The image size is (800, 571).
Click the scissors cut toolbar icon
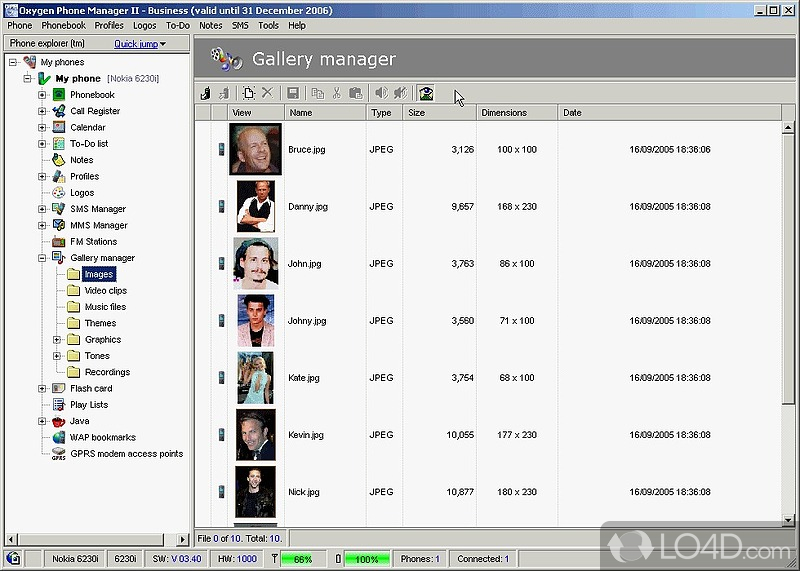(x=337, y=93)
